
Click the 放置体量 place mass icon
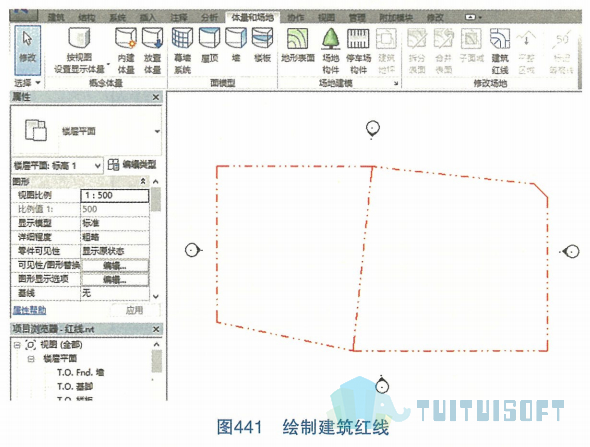pyautogui.click(x=152, y=39)
